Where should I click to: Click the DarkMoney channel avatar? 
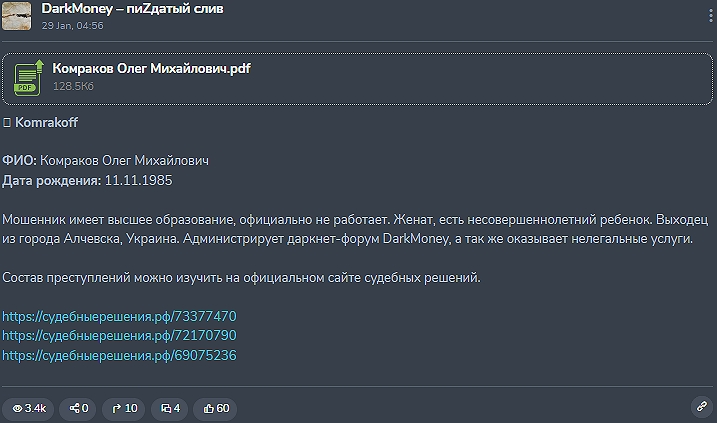(17, 16)
